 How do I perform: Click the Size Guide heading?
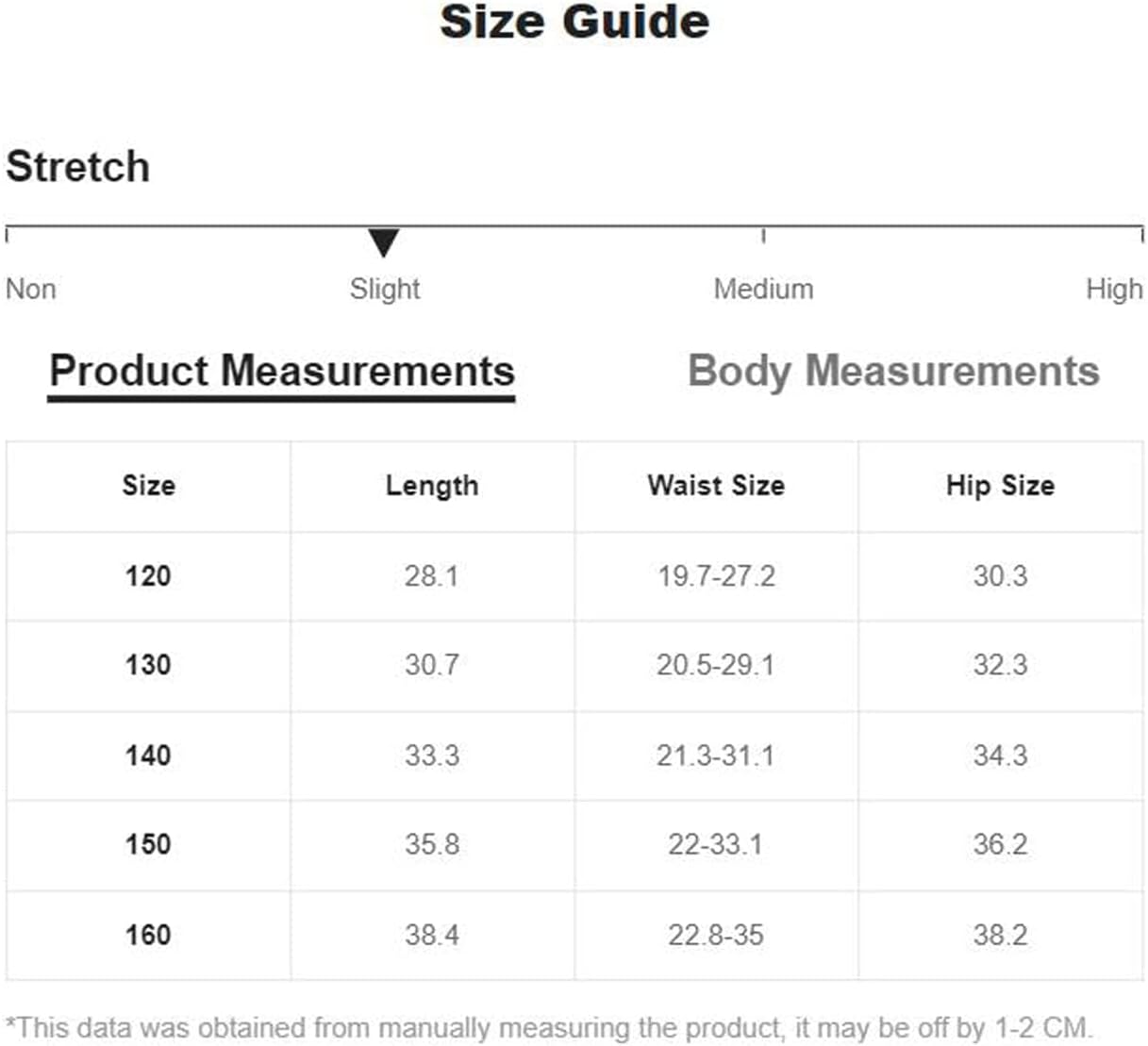574,22
